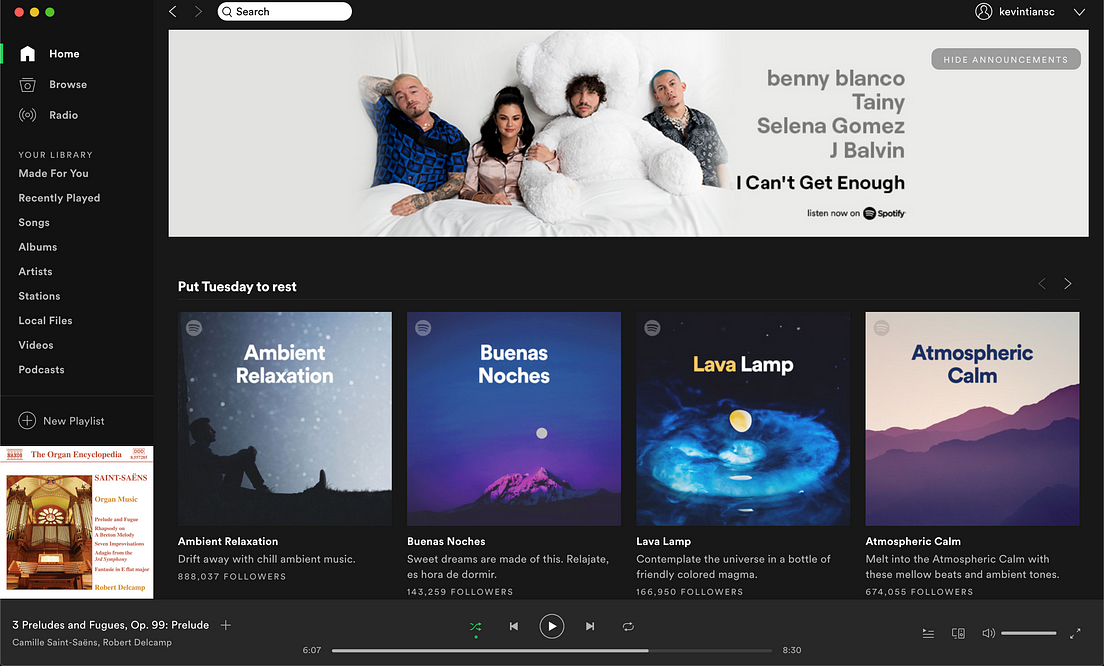Open the play queue icon

pyautogui.click(x=929, y=634)
